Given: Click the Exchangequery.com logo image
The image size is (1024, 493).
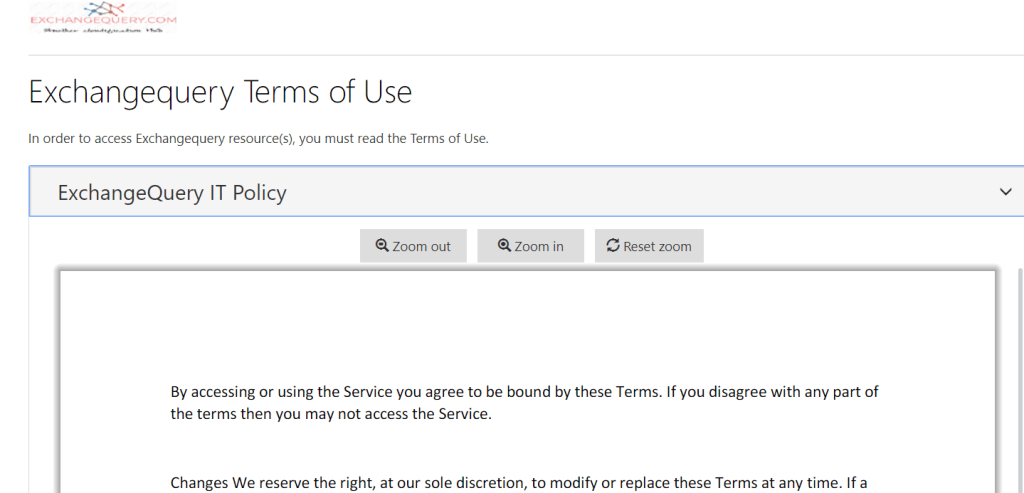Looking at the screenshot, I should 103,14.
